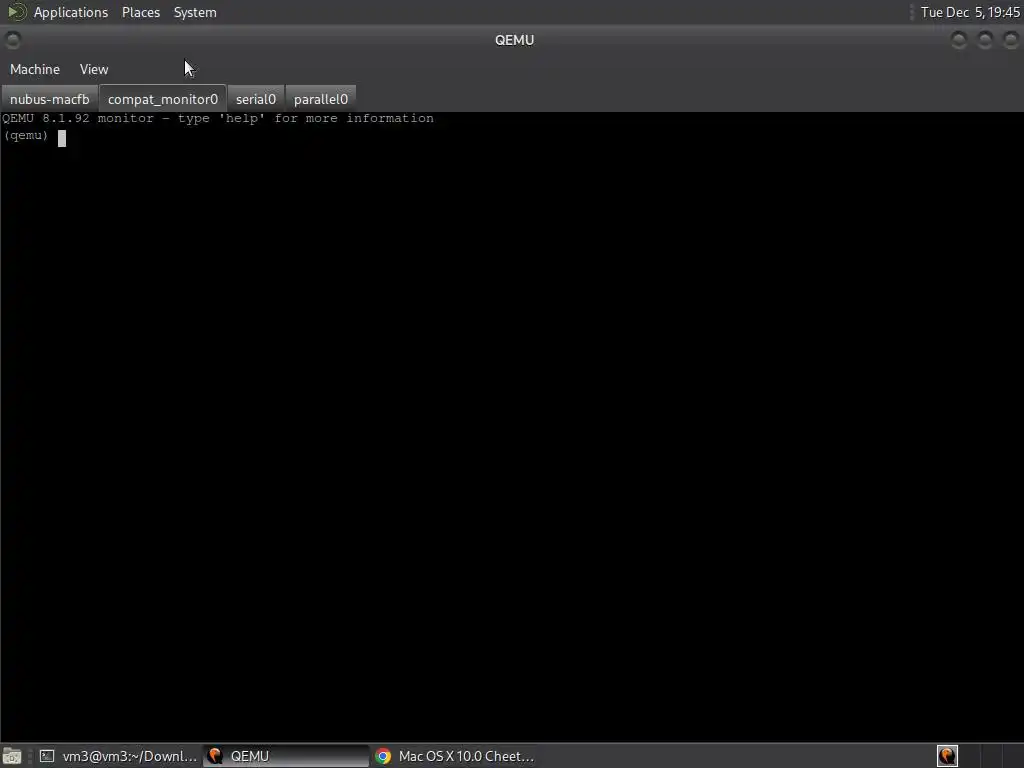Maximize the QEMU window

985,40
